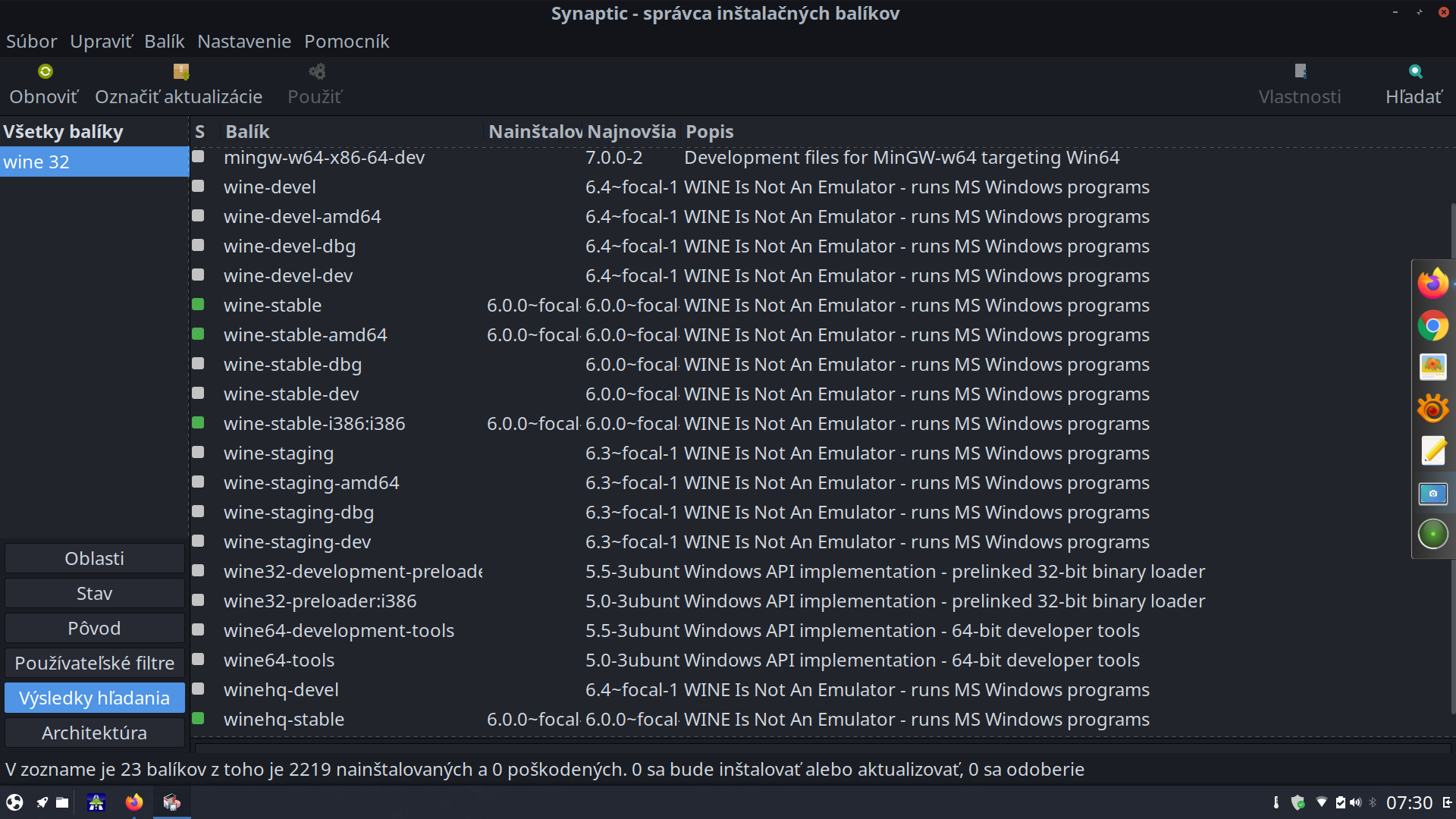The width and height of the screenshot is (1456, 819).
Task: Click Označiť aktualizácie toolbar icon
Action: 180,71
